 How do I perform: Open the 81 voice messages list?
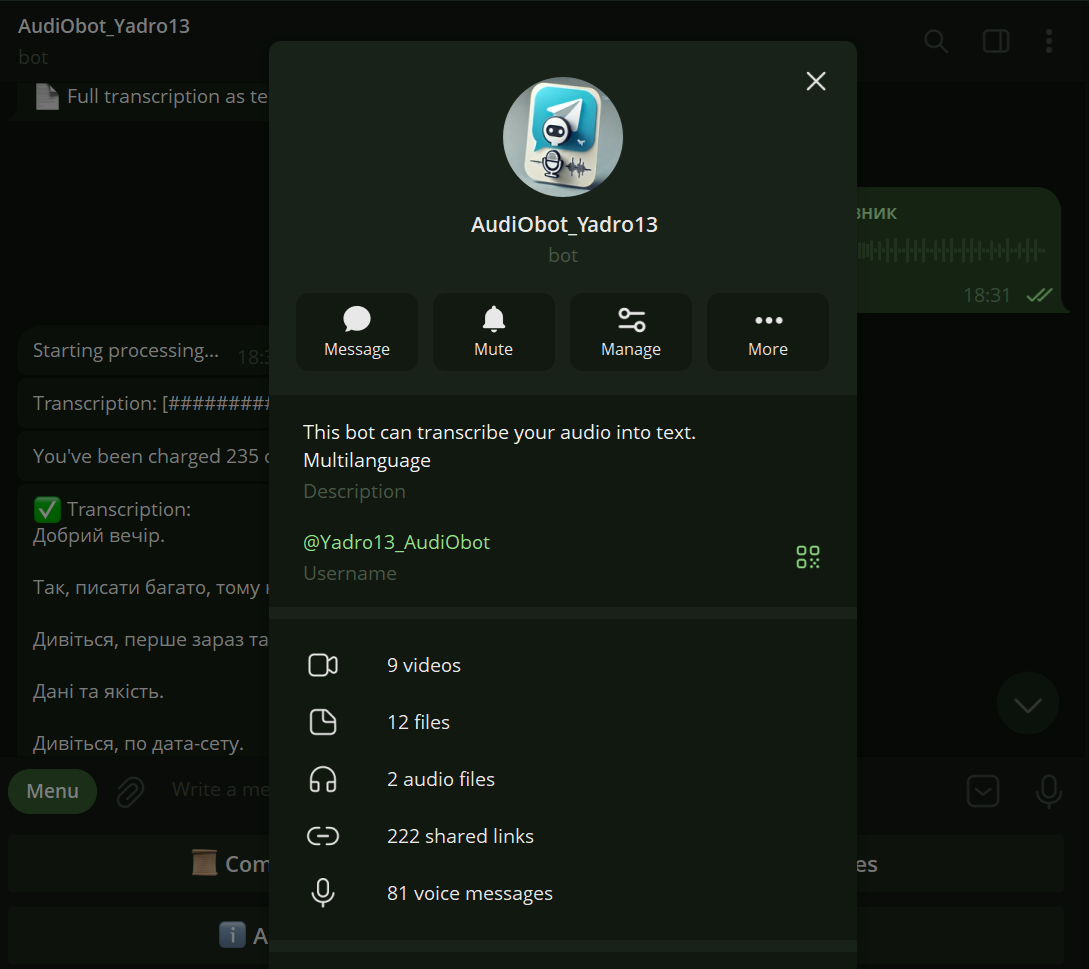tap(563, 893)
